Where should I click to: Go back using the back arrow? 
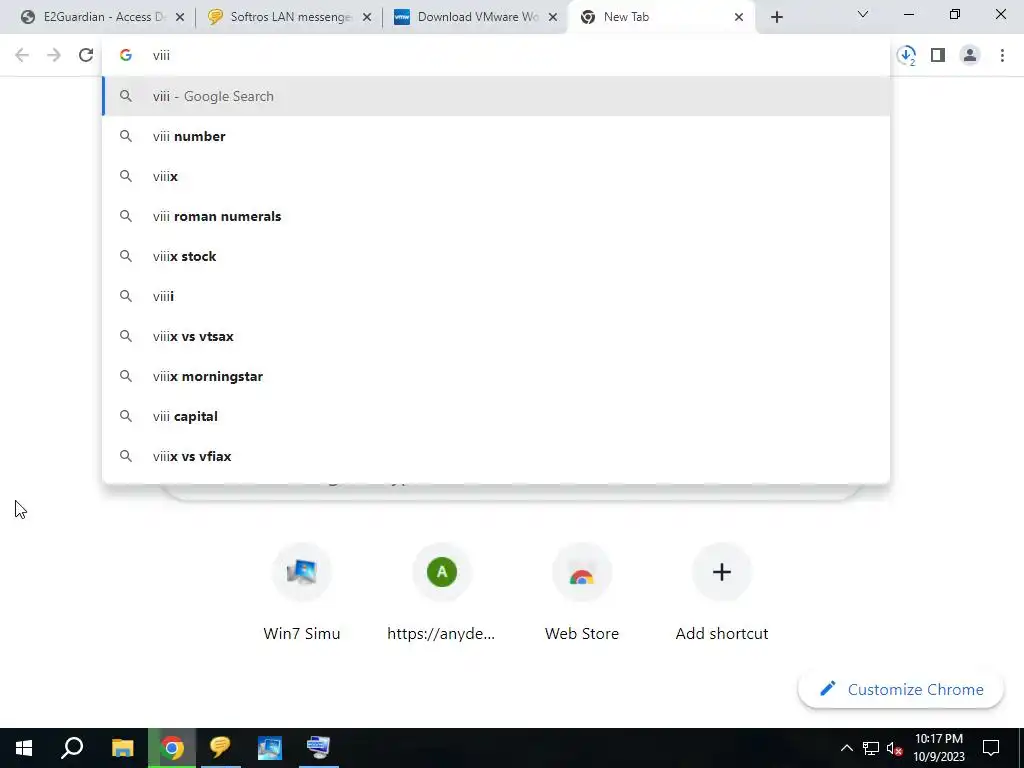coord(22,55)
